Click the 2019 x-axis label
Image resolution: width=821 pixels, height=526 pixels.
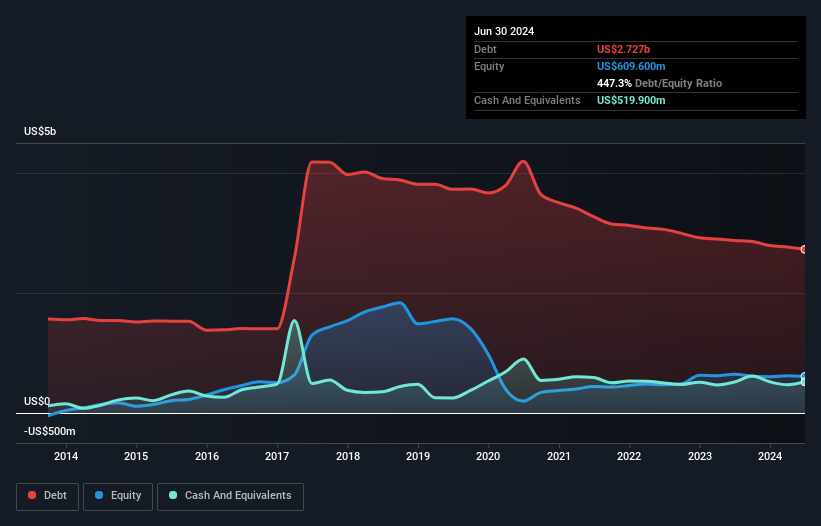click(x=418, y=456)
